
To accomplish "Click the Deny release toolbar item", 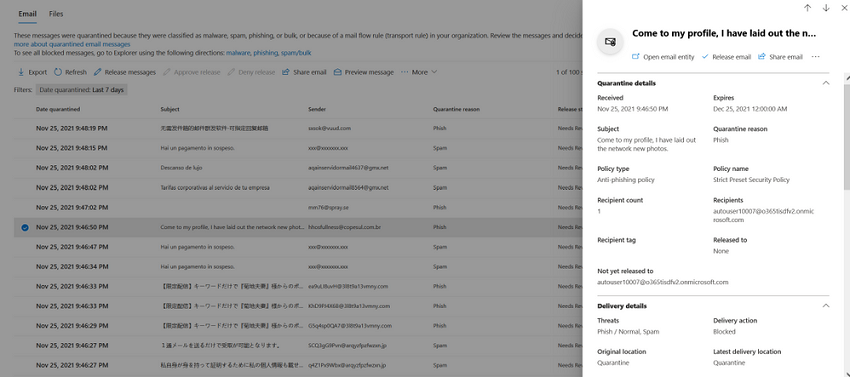I will tap(251, 72).
